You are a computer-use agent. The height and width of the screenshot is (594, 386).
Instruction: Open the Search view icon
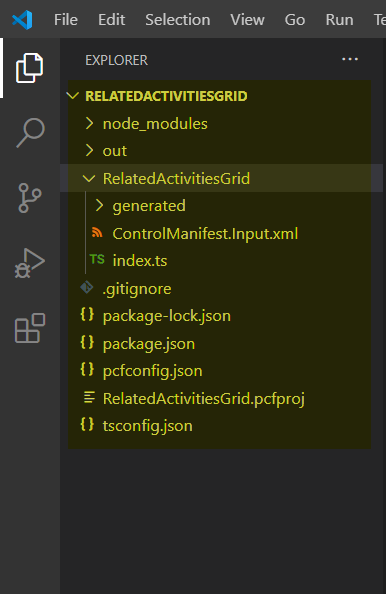pos(30,133)
